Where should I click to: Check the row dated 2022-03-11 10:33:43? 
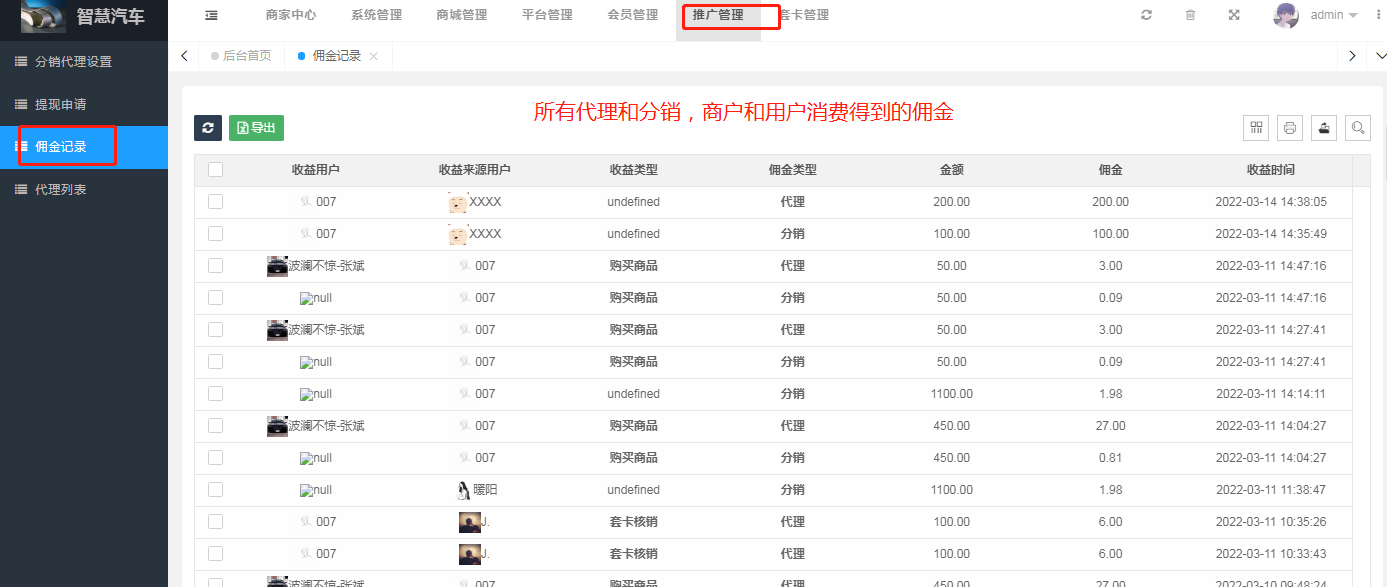coord(215,554)
